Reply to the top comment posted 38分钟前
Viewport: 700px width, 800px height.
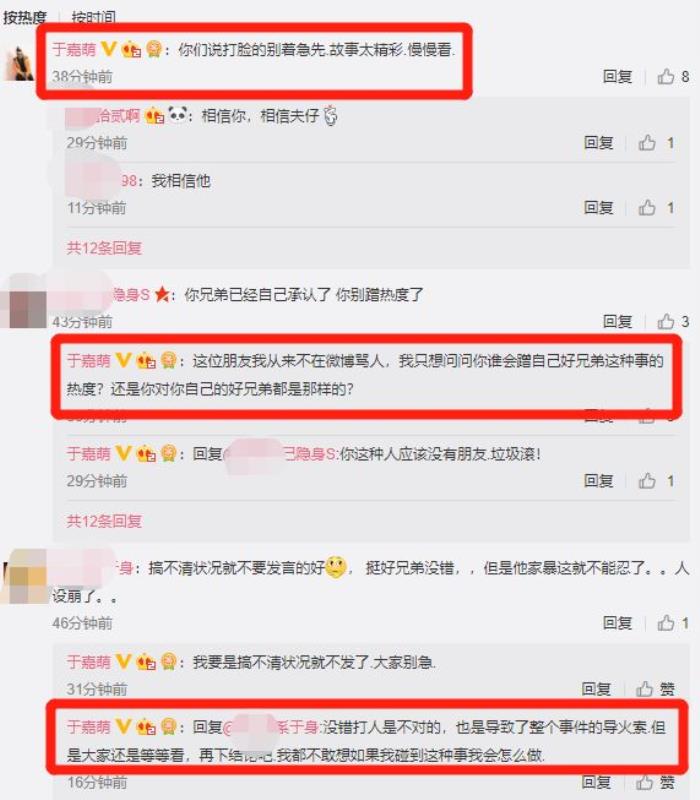click(617, 77)
